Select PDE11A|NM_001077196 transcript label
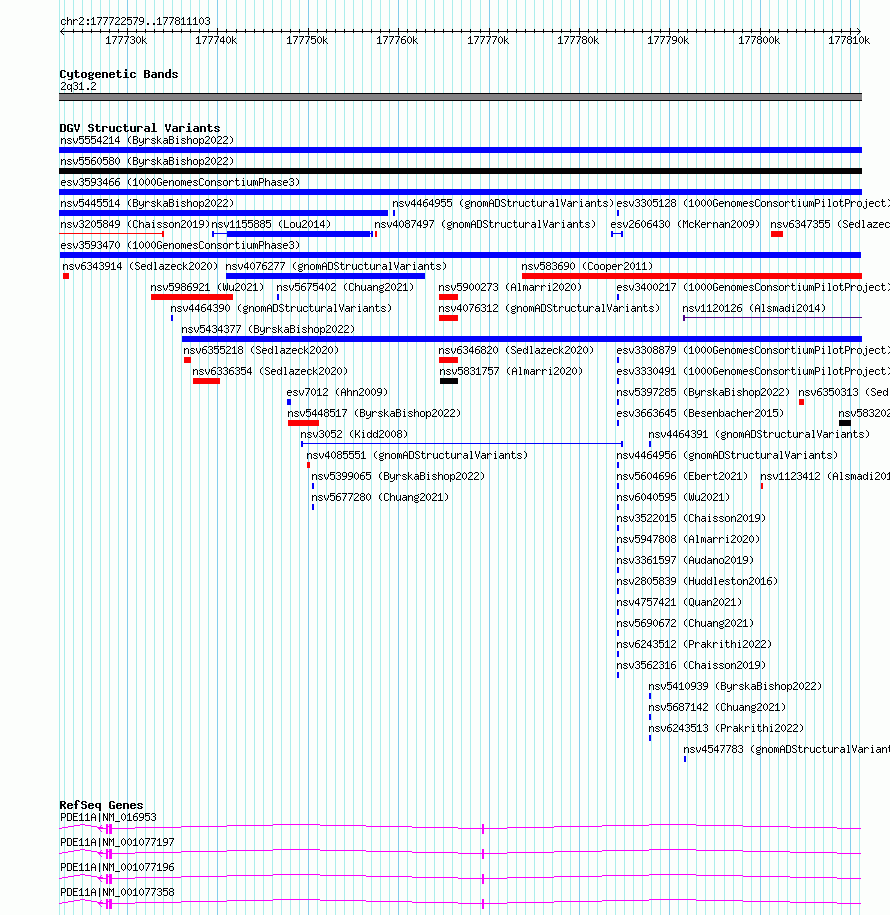The height and width of the screenshot is (915, 890). pos(117,868)
